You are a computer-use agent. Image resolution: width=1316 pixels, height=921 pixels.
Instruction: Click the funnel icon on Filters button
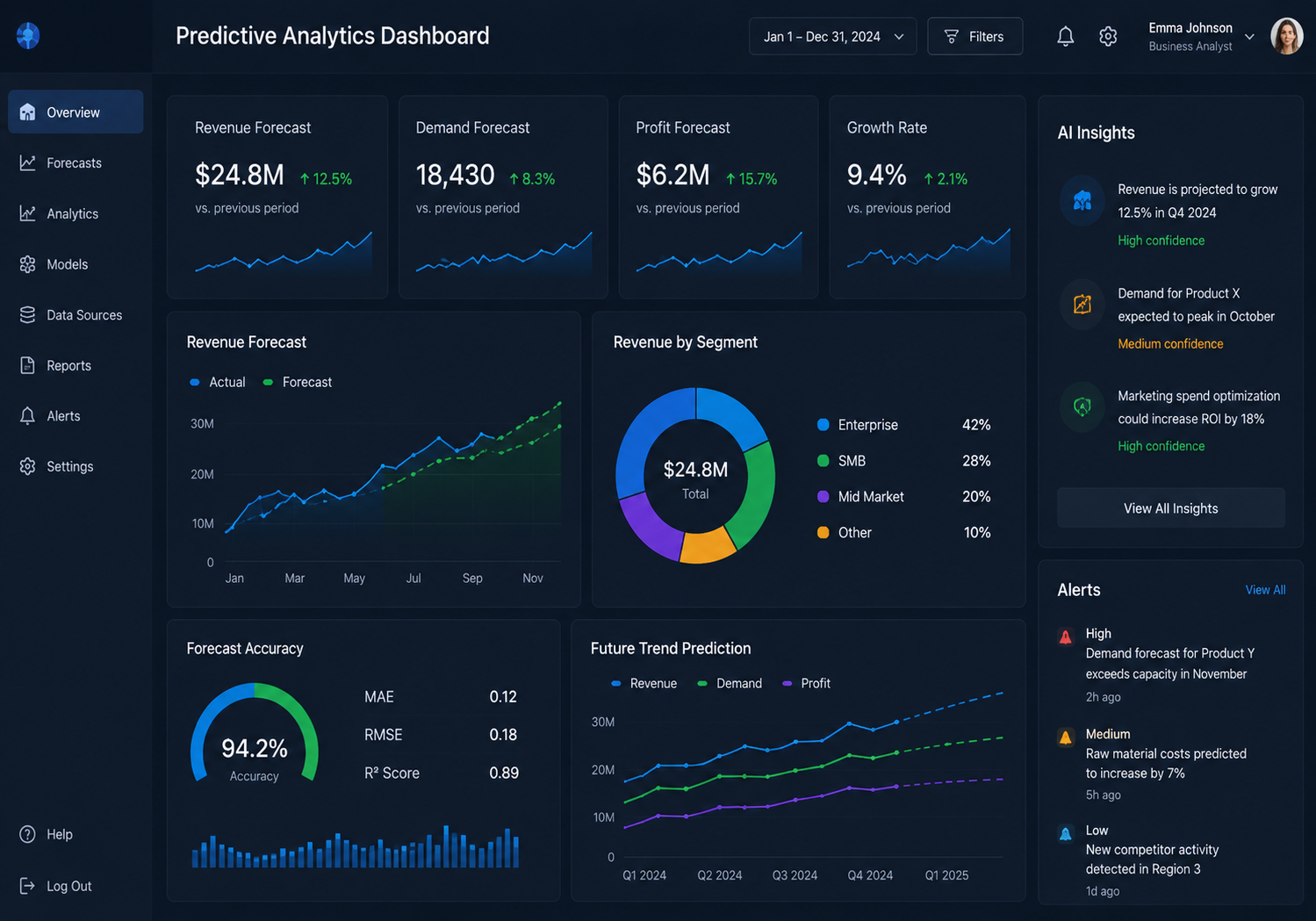(952, 37)
